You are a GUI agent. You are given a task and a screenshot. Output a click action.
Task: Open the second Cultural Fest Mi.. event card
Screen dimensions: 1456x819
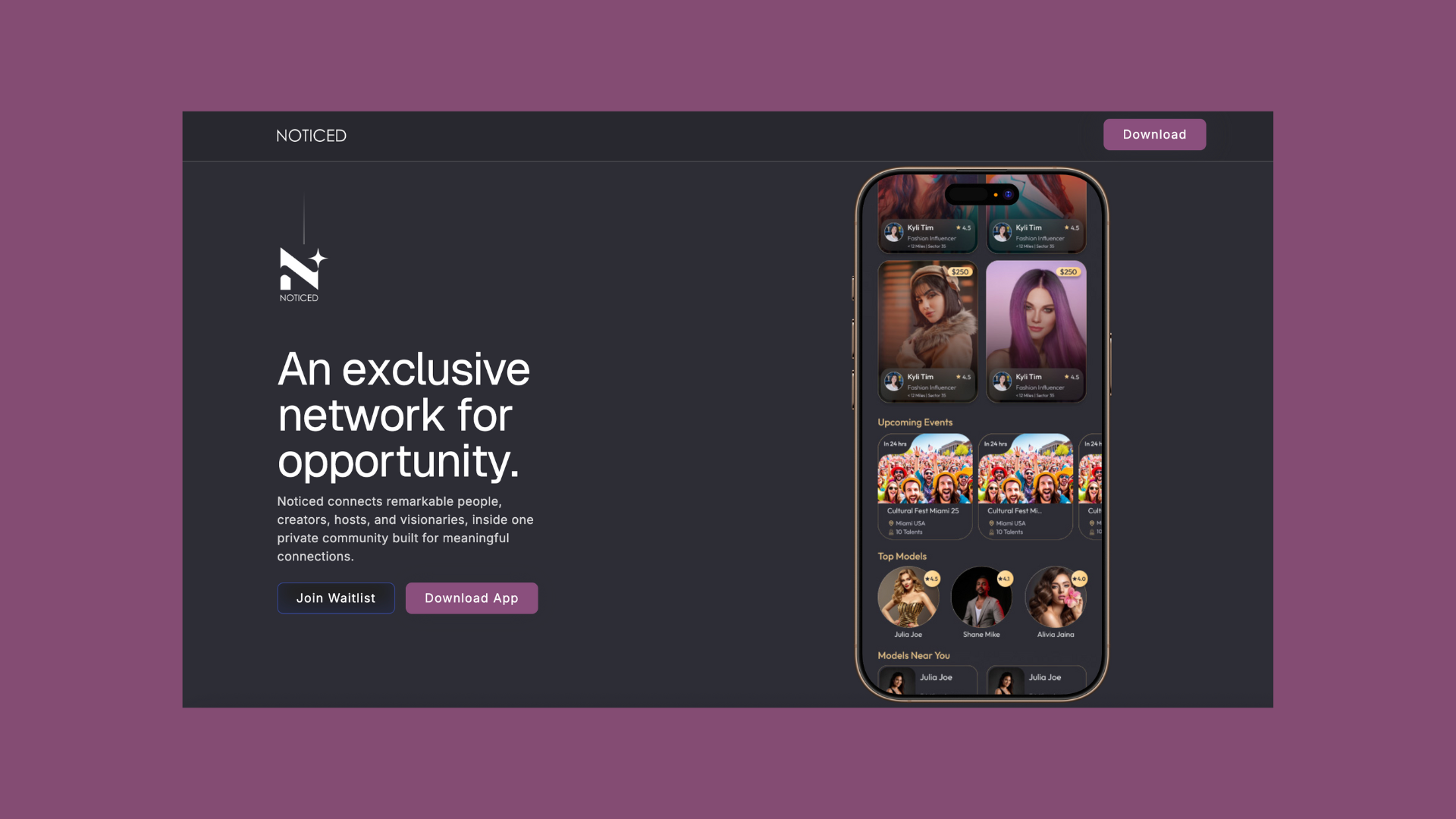click(x=1025, y=486)
